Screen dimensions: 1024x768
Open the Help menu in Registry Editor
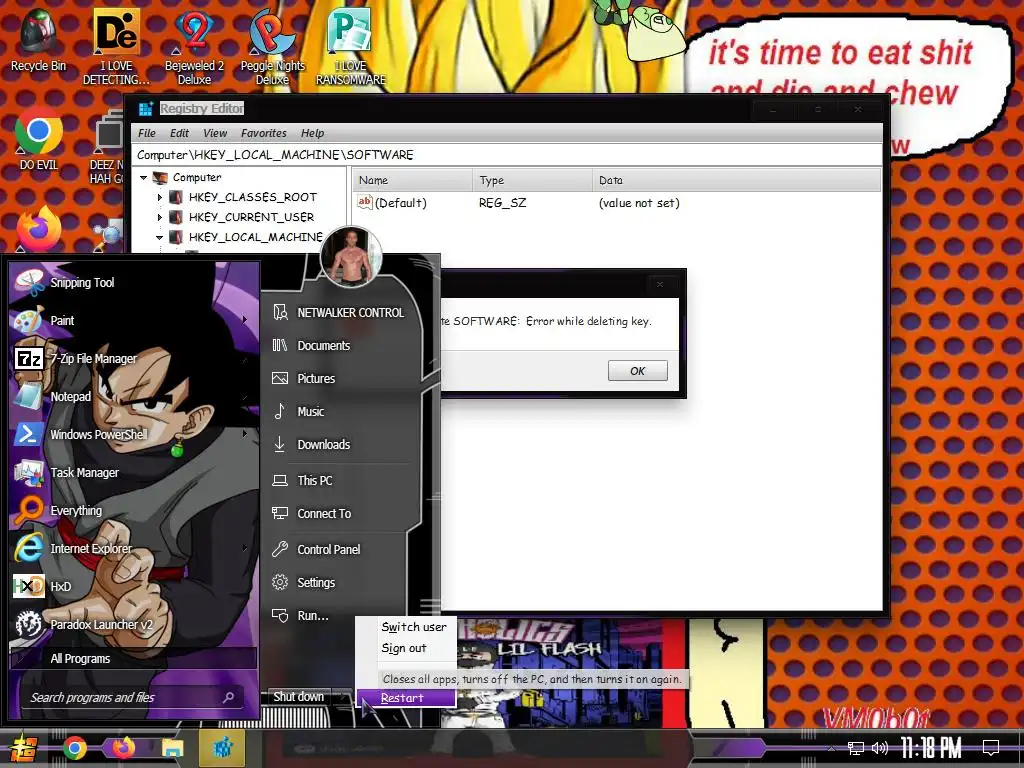(312, 133)
